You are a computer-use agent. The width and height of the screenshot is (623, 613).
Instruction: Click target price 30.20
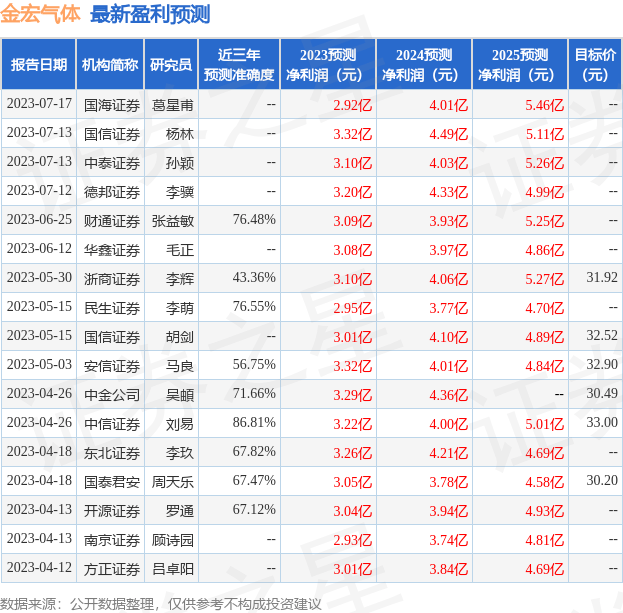pos(602,481)
